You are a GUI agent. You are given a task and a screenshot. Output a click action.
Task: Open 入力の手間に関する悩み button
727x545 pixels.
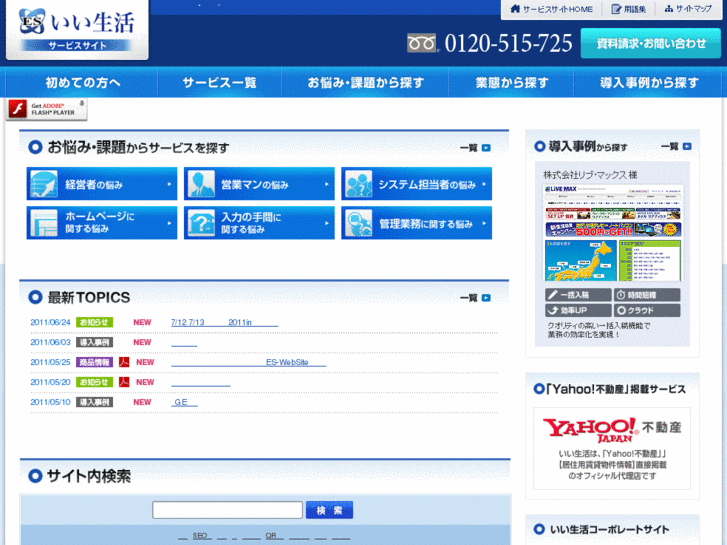[x=259, y=223]
